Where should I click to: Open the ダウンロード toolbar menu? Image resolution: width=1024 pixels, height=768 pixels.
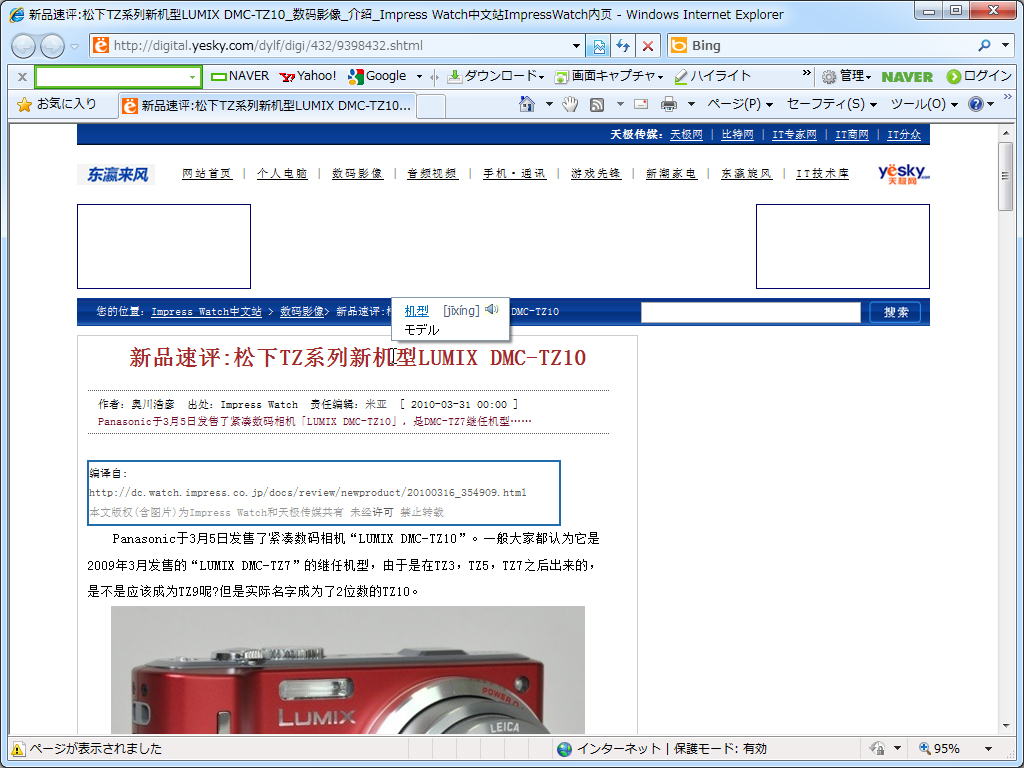click(x=496, y=76)
